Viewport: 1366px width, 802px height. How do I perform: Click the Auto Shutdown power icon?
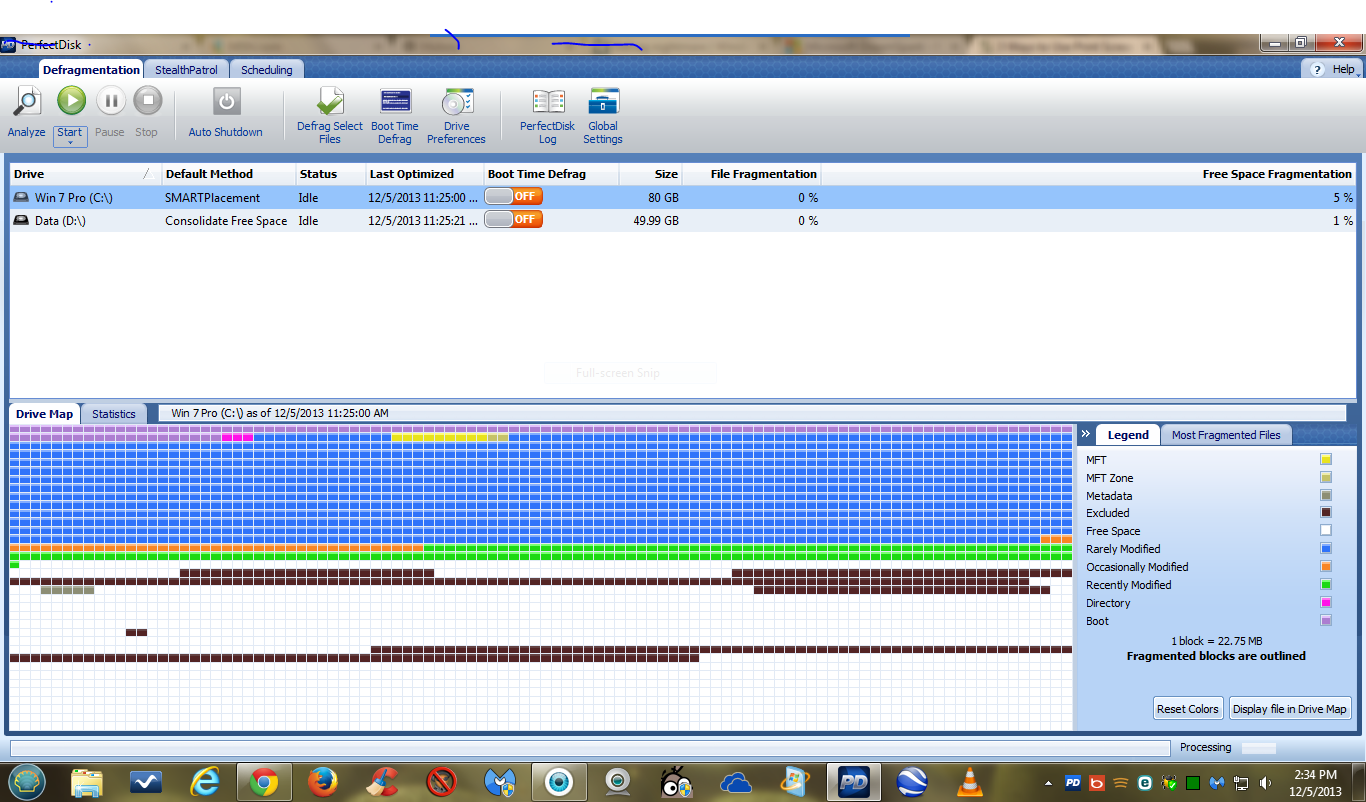pyautogui.click(x=226, y=101)
